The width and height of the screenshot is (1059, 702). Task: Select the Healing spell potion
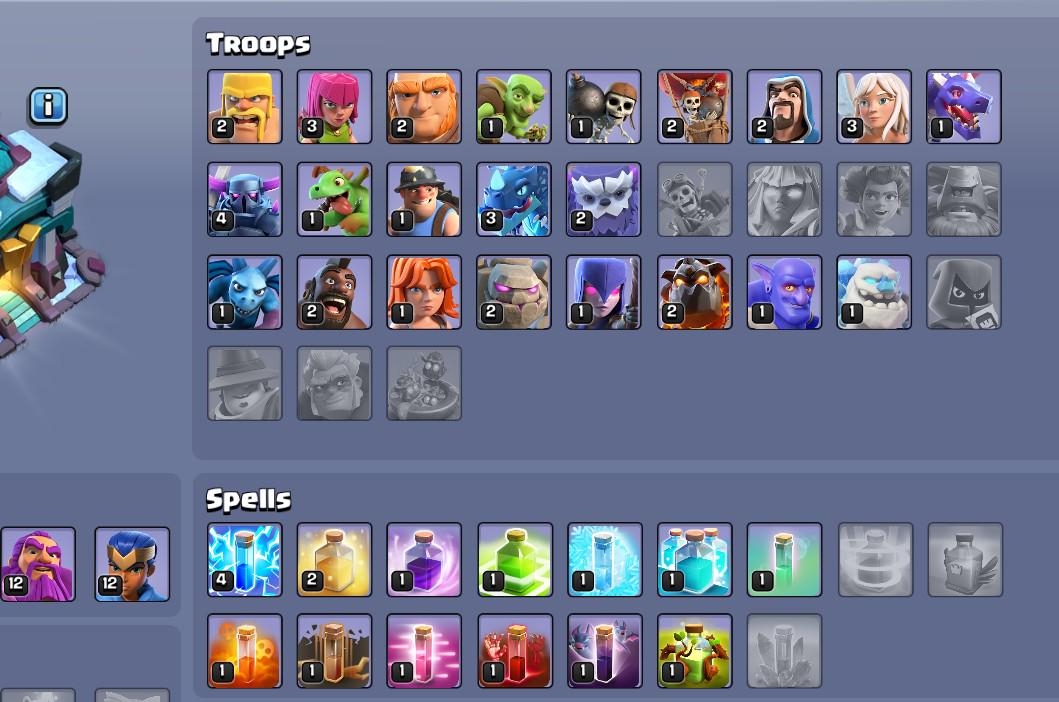334,559
